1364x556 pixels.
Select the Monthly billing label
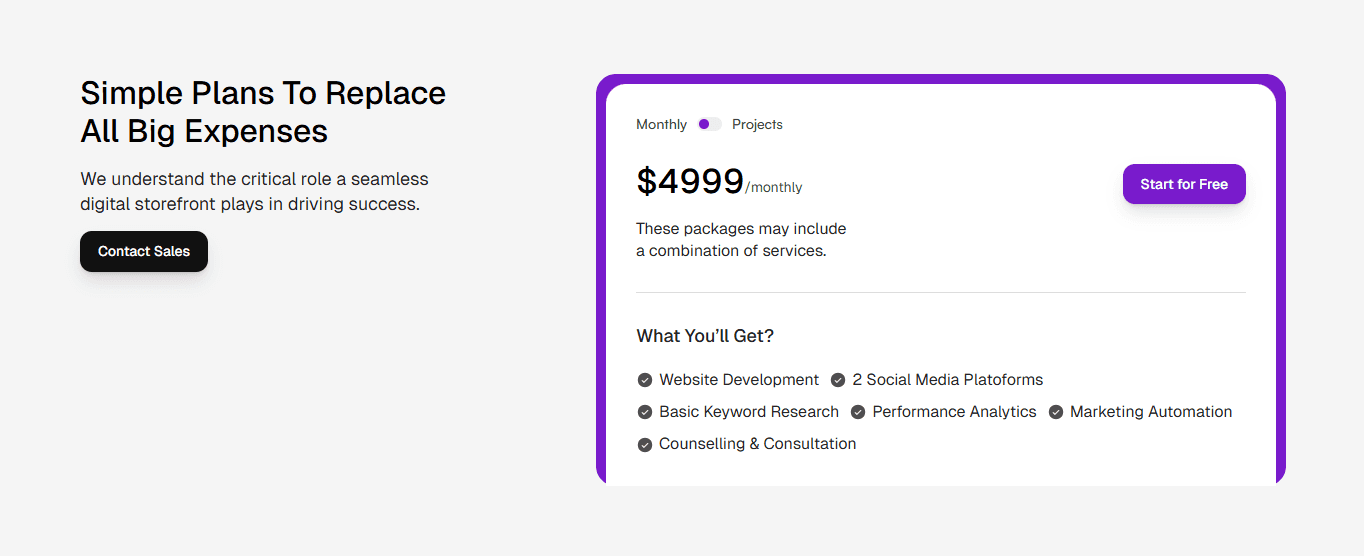point(661,124)
